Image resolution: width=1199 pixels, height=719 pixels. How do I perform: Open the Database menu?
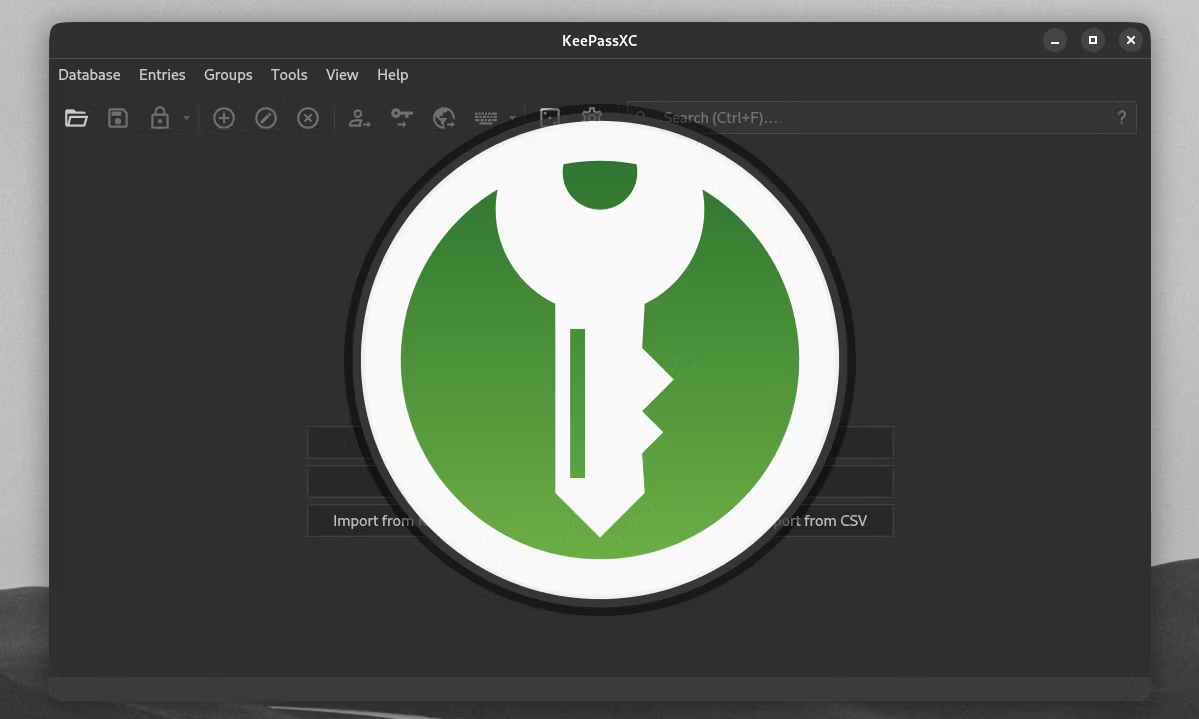pyautogui.click(x=89, y=75)
